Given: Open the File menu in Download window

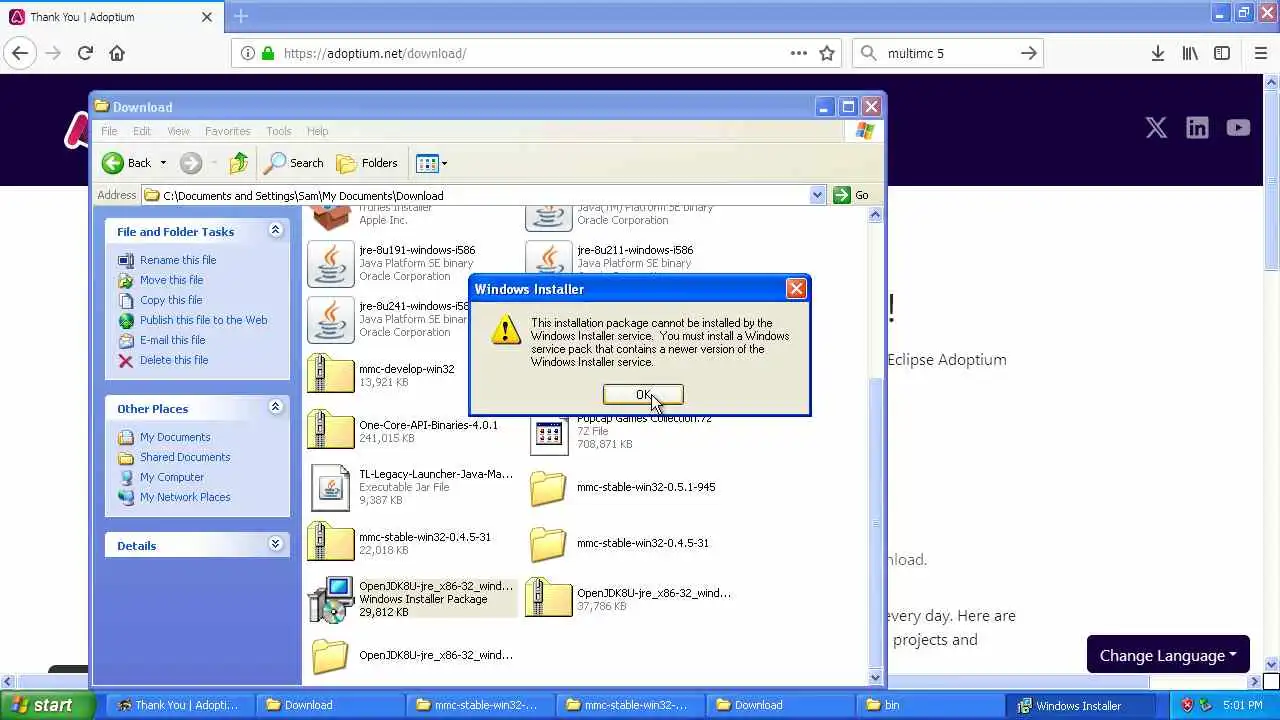Looking at the screenshot, I should 109,131.
